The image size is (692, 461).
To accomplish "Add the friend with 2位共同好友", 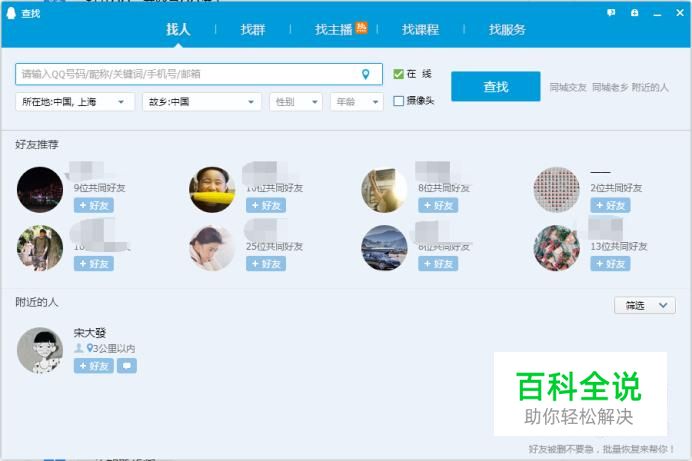I will coord(610,206).
